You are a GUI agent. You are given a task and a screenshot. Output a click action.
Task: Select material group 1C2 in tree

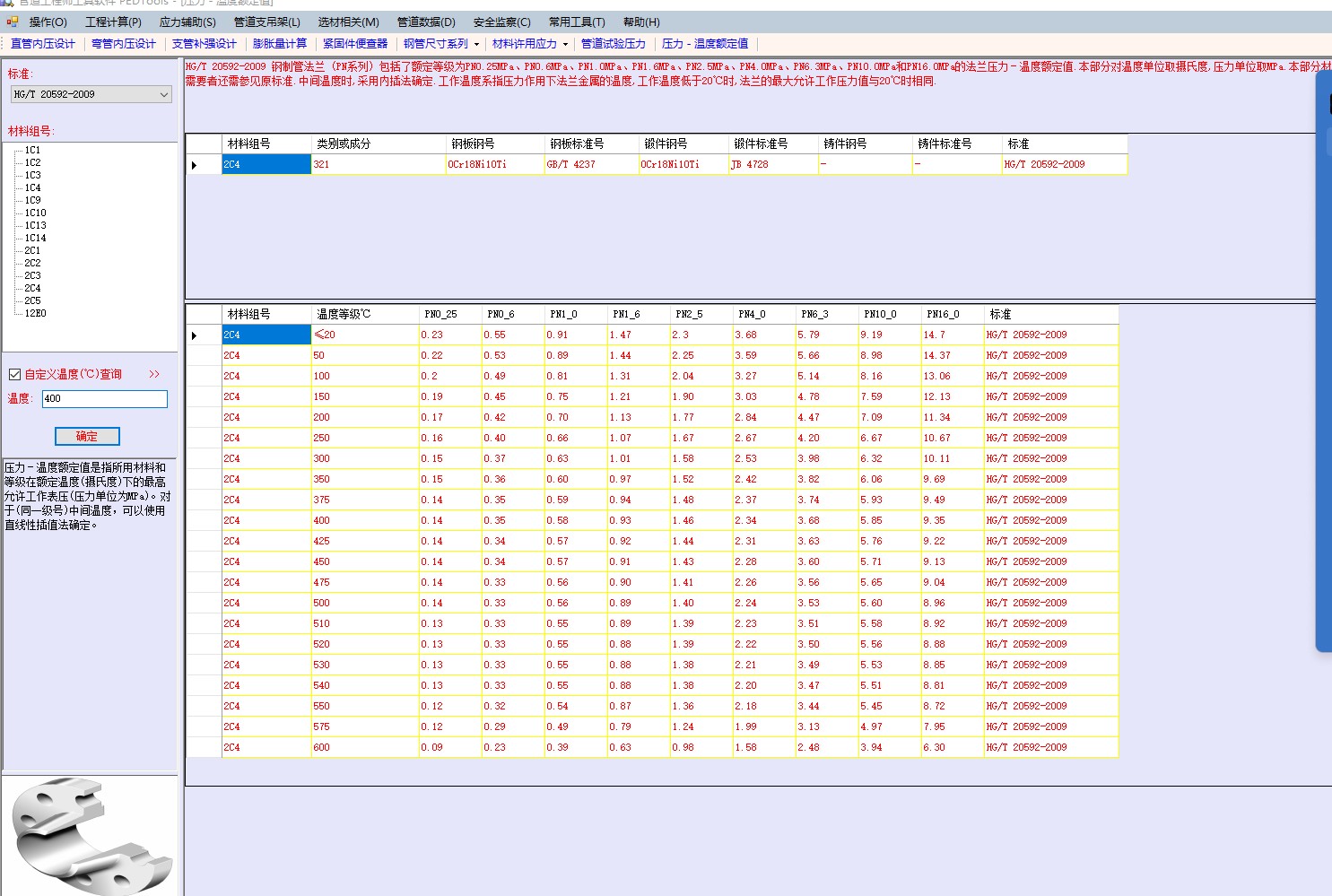[32, 162]
